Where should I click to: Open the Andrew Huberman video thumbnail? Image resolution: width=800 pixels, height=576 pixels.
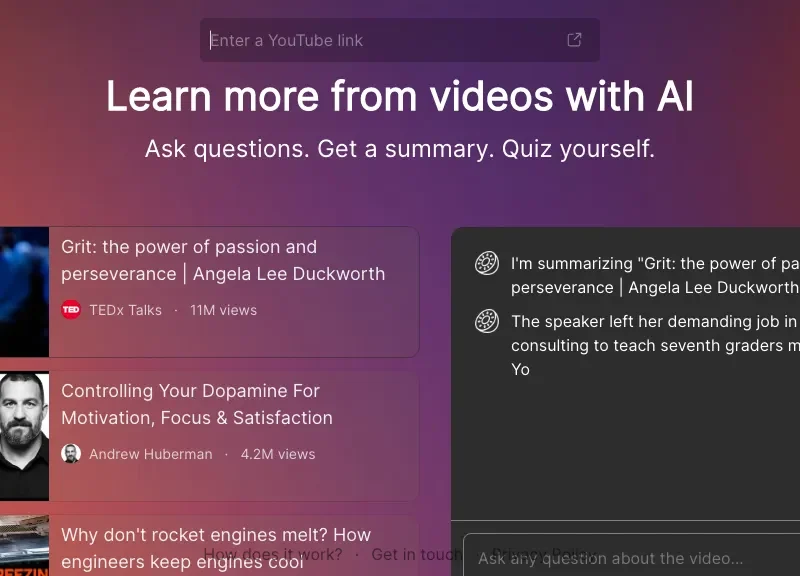tap(24, 436)
